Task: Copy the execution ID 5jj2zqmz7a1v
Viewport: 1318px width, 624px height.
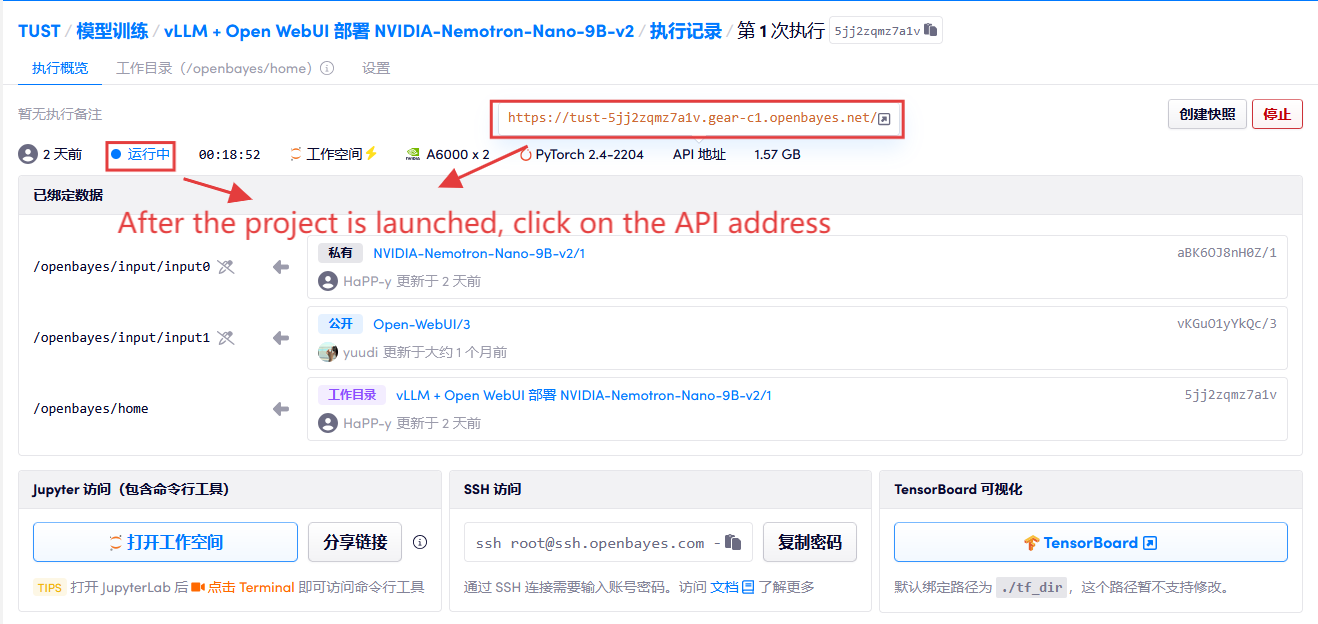Action: [931, 31]
